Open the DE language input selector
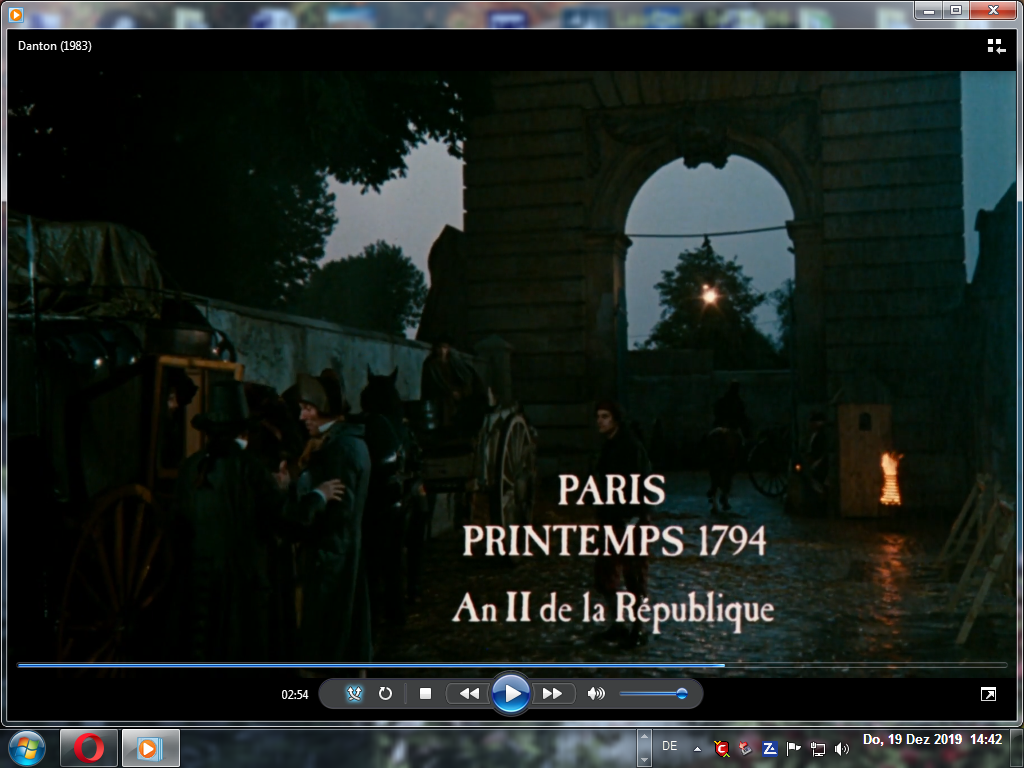 pos(669,746)
